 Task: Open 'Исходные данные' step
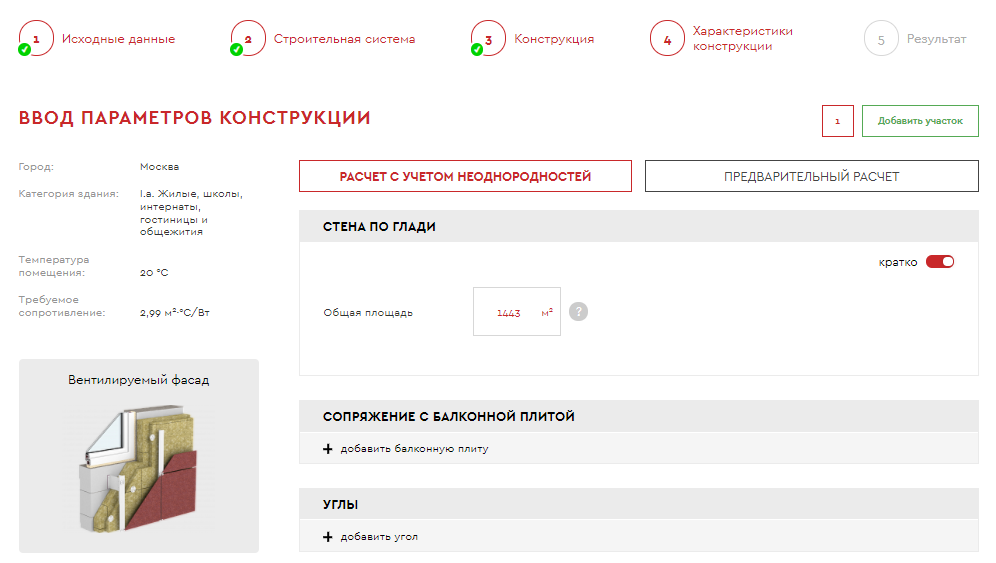coord(118,39)
